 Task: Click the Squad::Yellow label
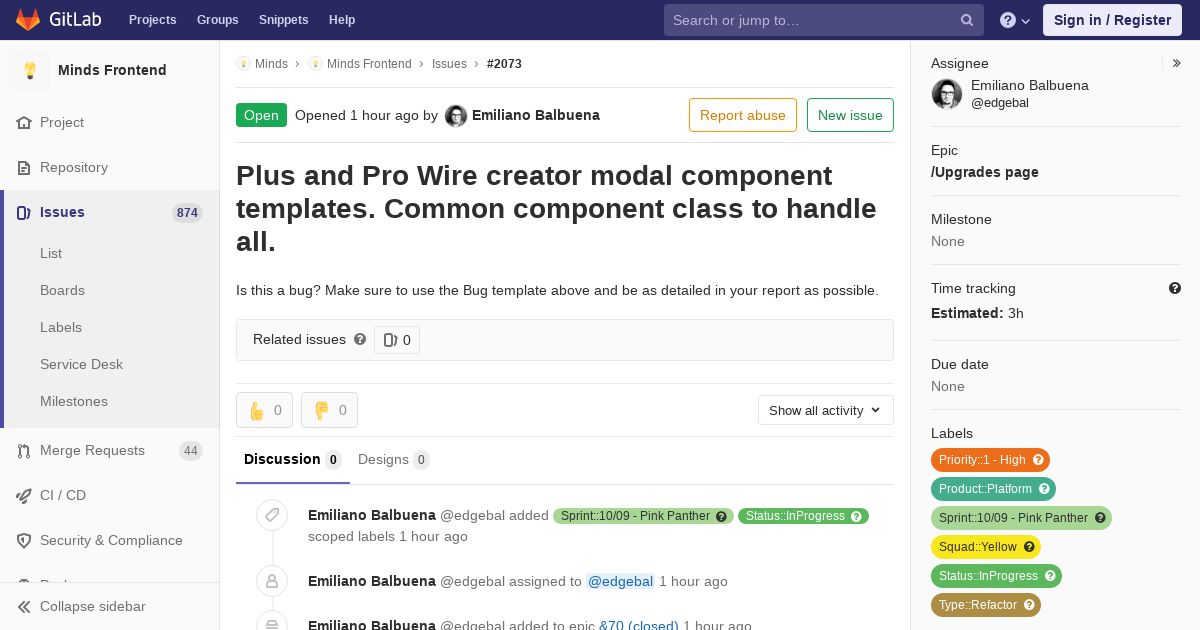986,547
